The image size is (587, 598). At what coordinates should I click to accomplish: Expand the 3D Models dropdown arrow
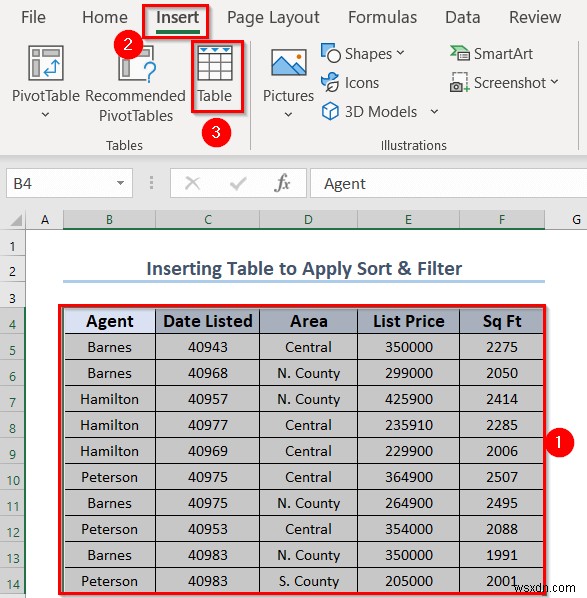434,112
